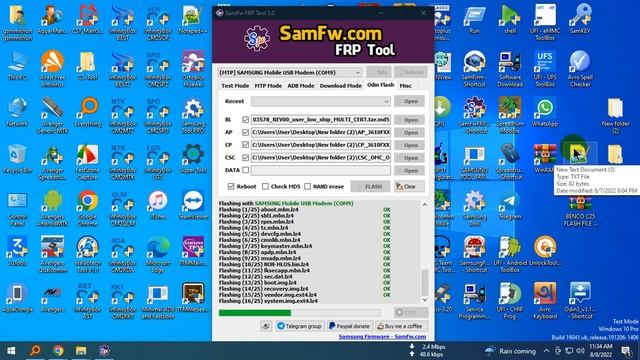Toggle the CSC file checkbox
640x360 pixels.
[x=245, y=157]
